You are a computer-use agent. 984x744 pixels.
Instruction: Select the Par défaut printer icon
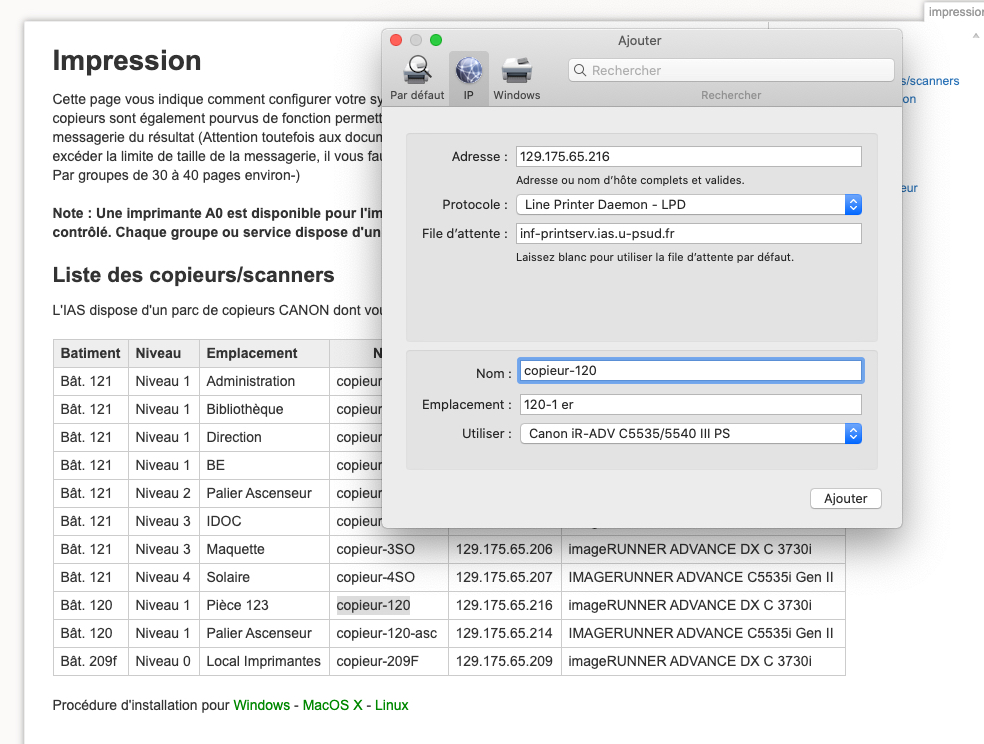[x=417, y=78]
